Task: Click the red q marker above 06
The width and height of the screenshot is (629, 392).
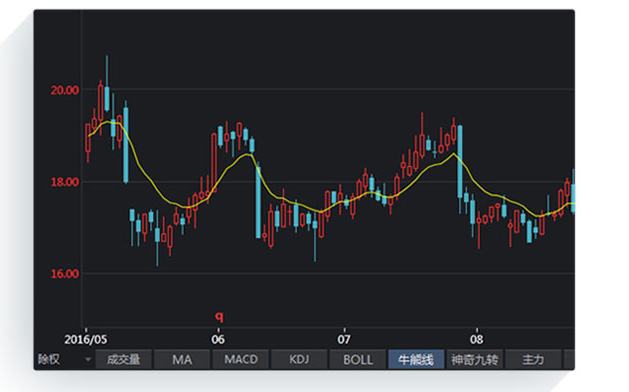Action: click(x=219, y=317)
